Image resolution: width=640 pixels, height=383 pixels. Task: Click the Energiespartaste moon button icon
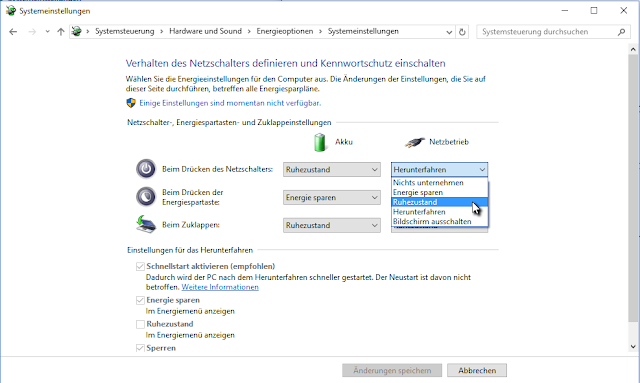click(146, 197)
